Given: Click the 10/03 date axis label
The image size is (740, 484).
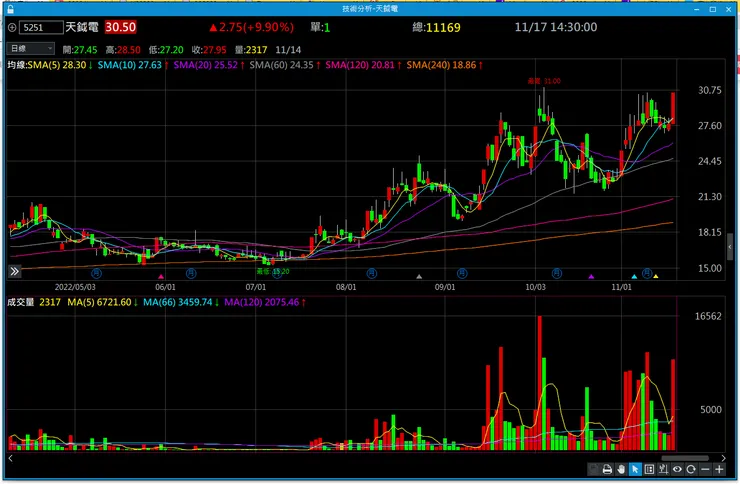Looking at the screenshot, I should click(x=536, y=287).
